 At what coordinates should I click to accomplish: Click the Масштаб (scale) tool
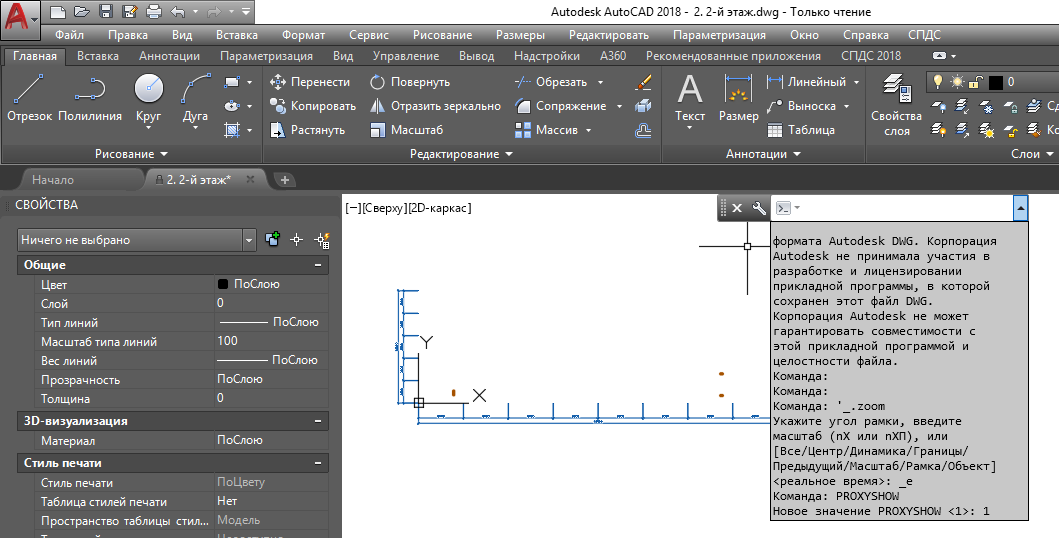coord(407,130)
